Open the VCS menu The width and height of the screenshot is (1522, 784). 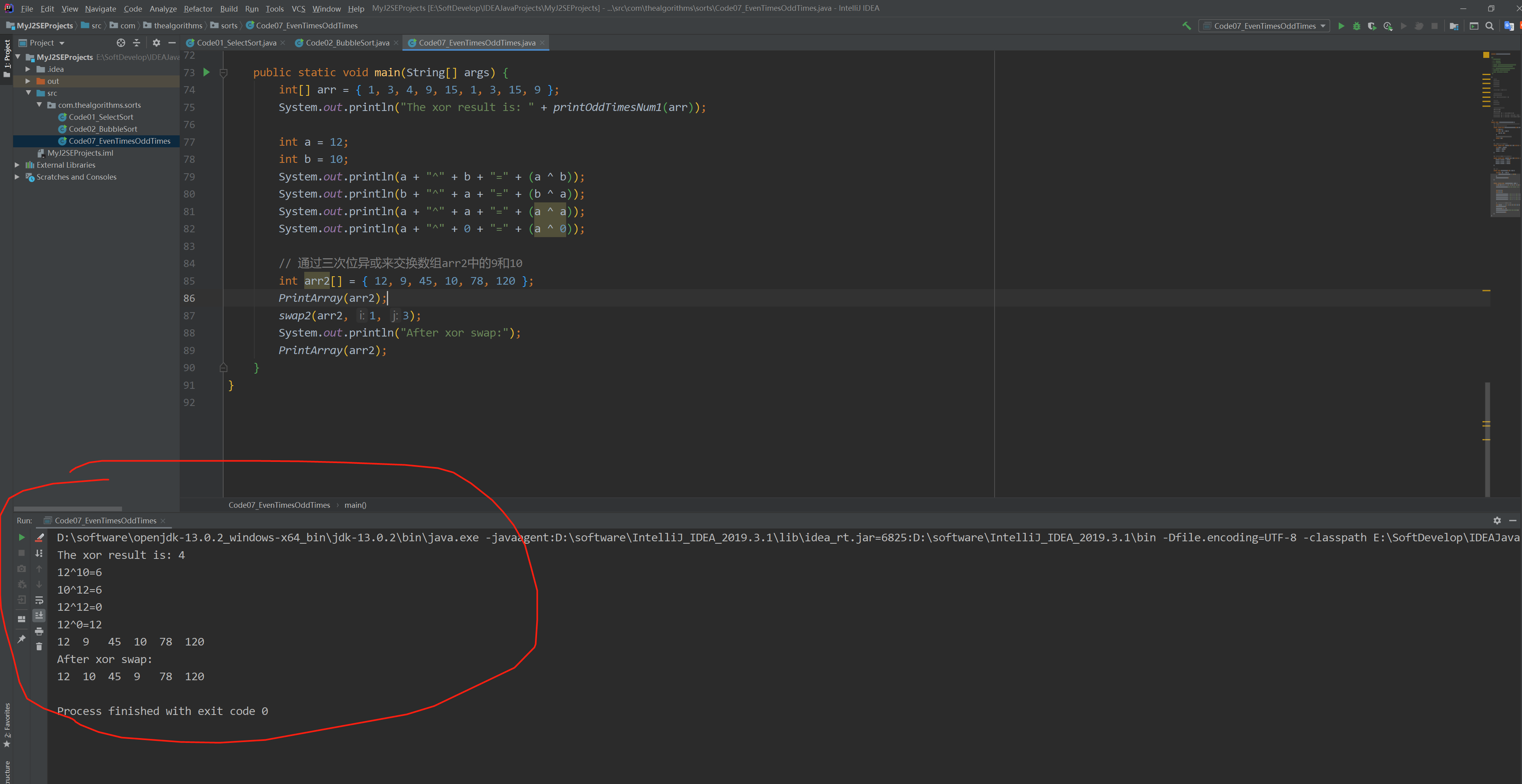298,8
